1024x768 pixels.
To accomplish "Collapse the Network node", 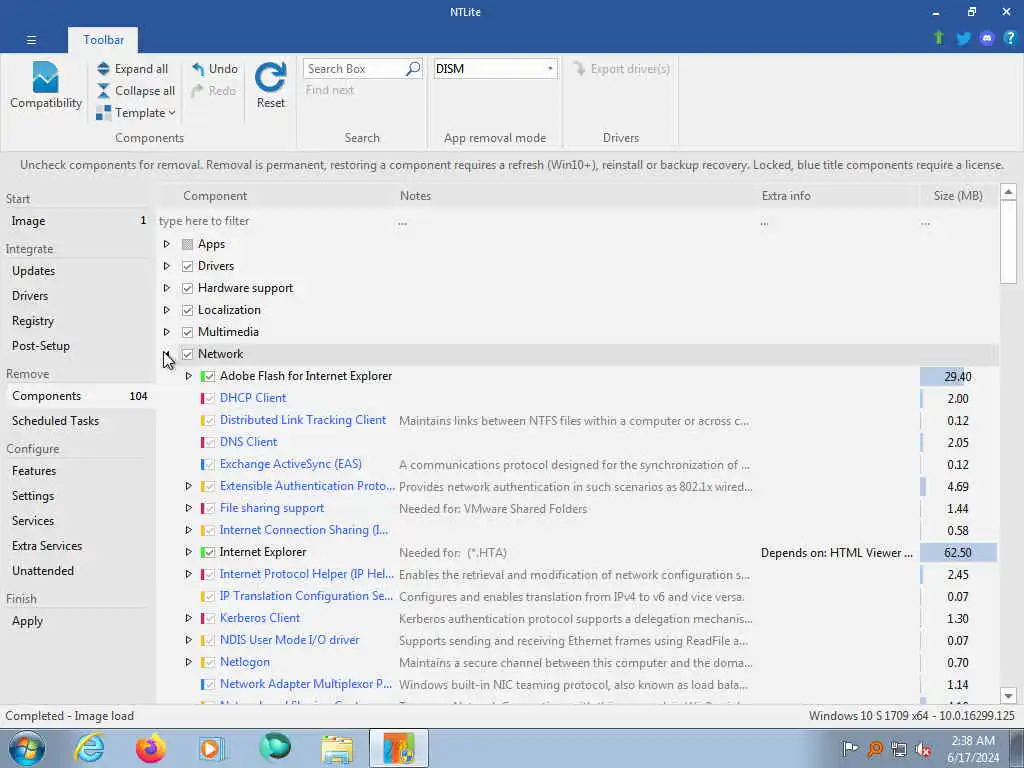I will [167, 354].
